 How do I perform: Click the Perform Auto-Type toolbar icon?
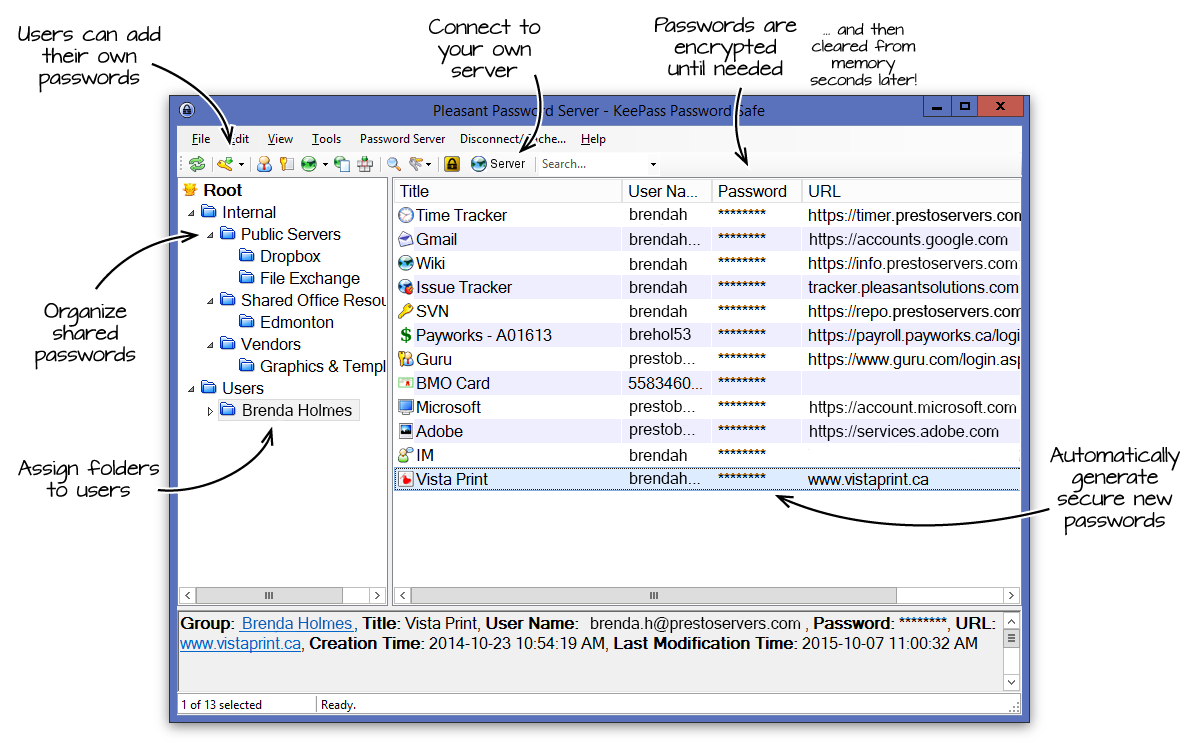(x=365, y=164)
